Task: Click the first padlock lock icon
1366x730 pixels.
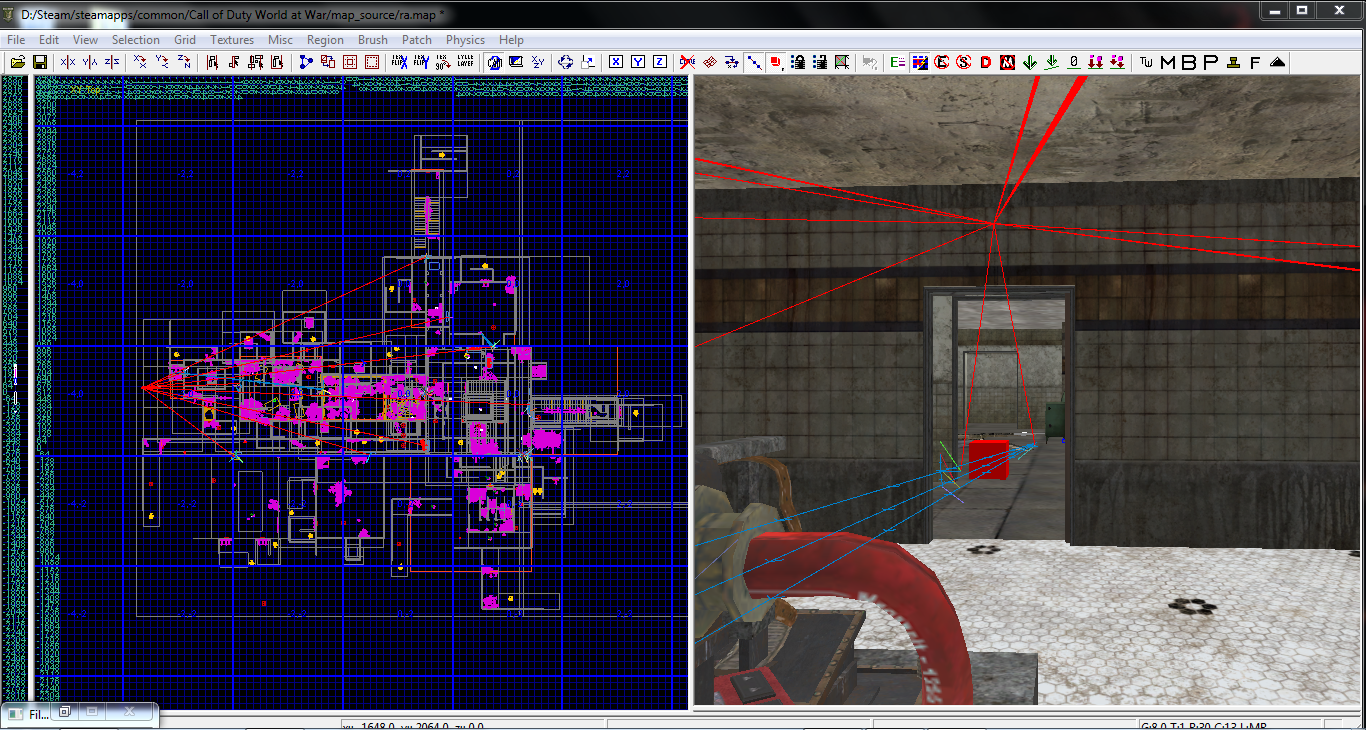Action: click(x=798, y=62)
